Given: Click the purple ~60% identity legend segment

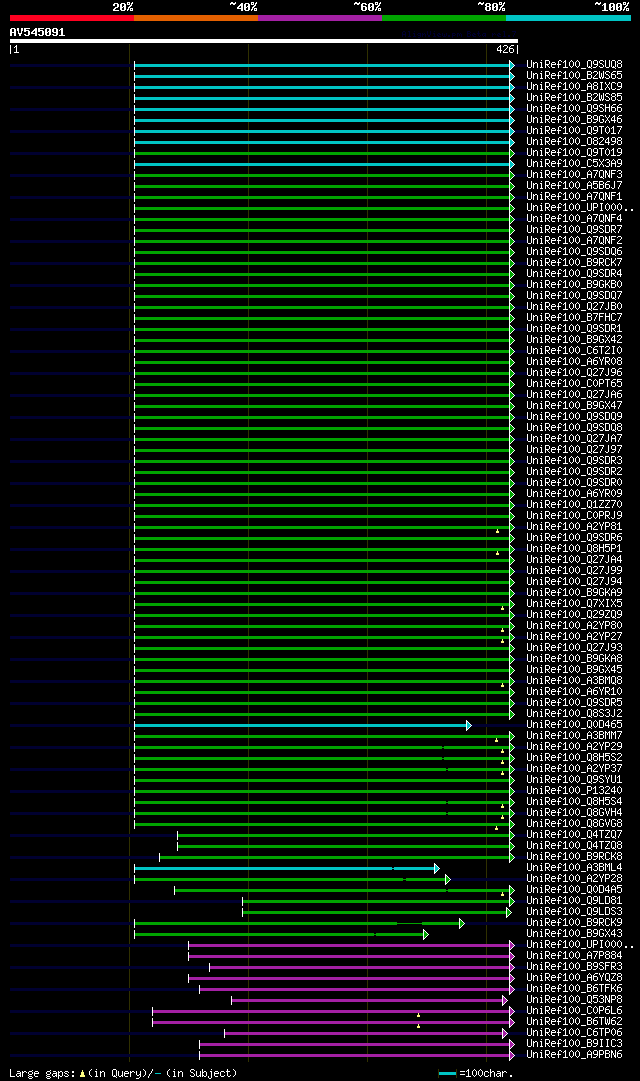Looking at the screenshot, I should (x=320, y=18).
